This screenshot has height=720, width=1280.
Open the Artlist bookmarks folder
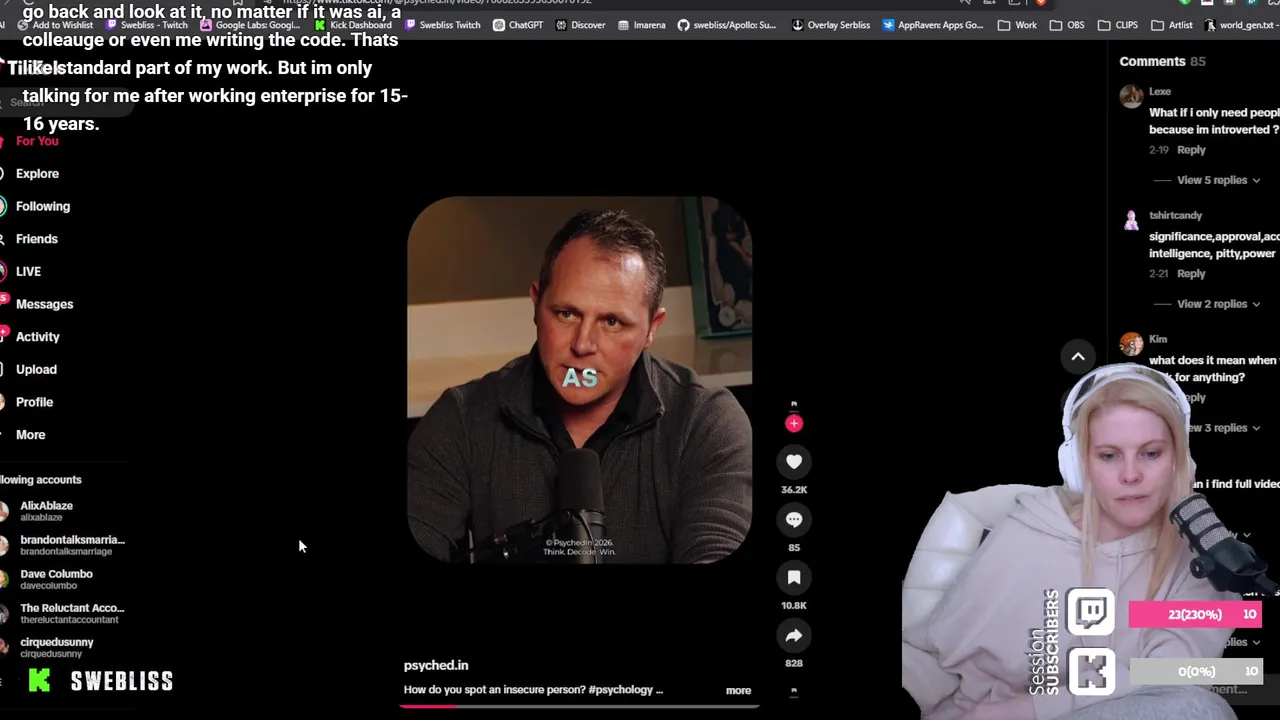[x=1171, y=25]
